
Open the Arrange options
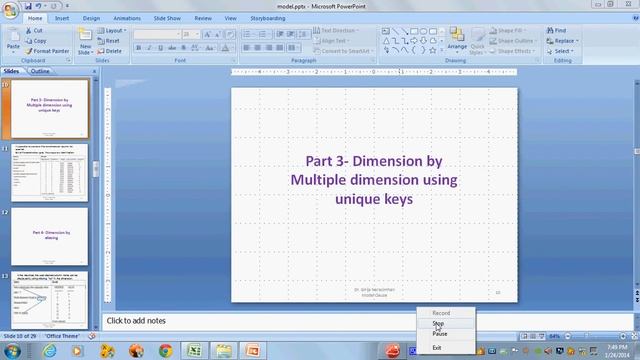[x=457, y=39]
